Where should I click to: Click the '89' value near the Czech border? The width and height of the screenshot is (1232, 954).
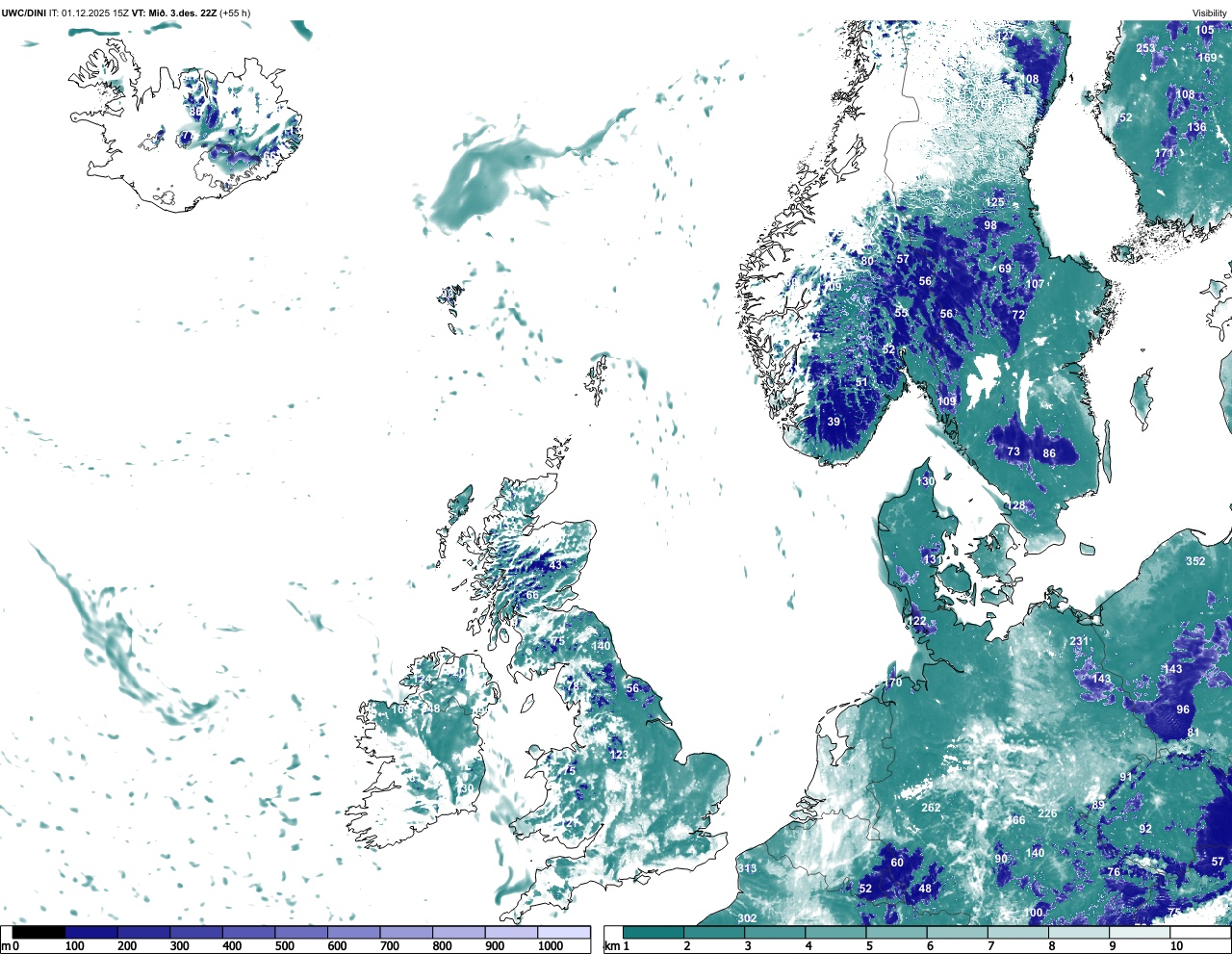(x=1098, y=806)
